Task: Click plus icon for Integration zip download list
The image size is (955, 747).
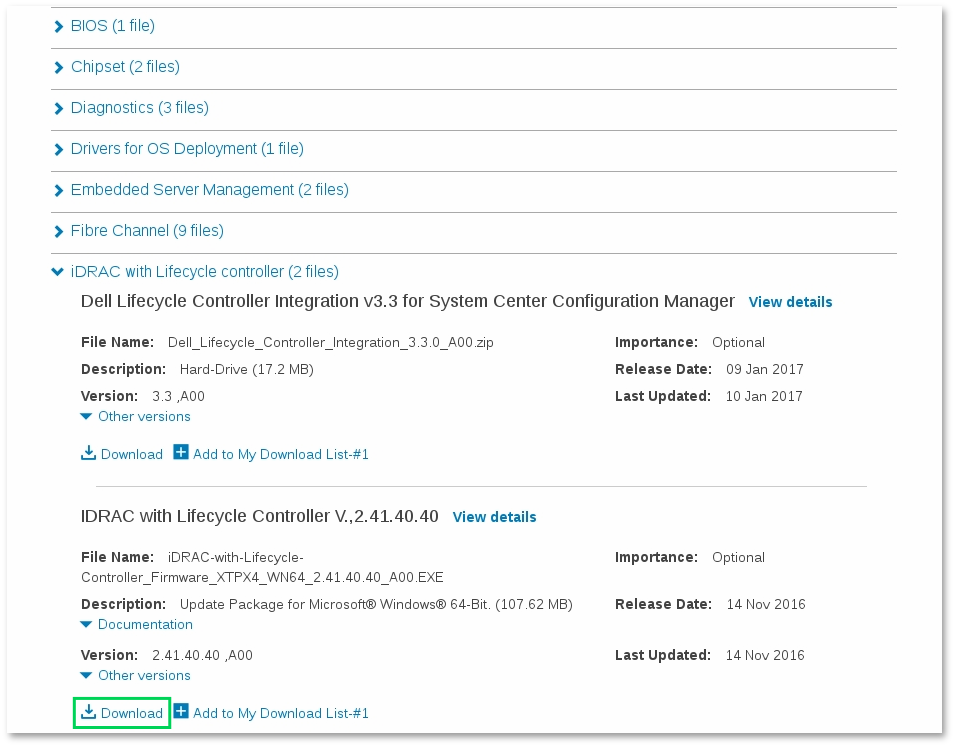Action: coord(181,452)
